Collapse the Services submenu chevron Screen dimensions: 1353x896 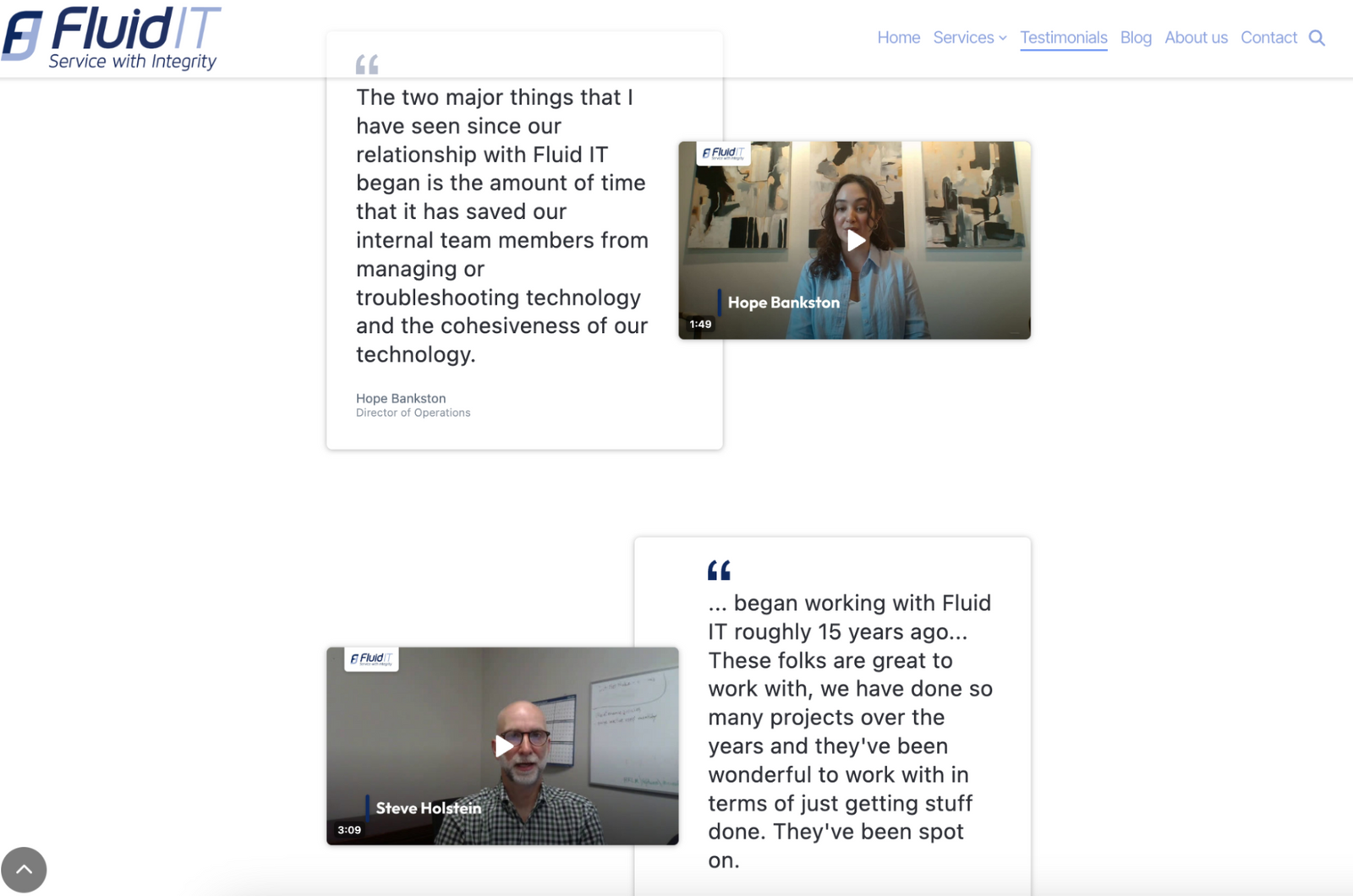click(1003, 38)
